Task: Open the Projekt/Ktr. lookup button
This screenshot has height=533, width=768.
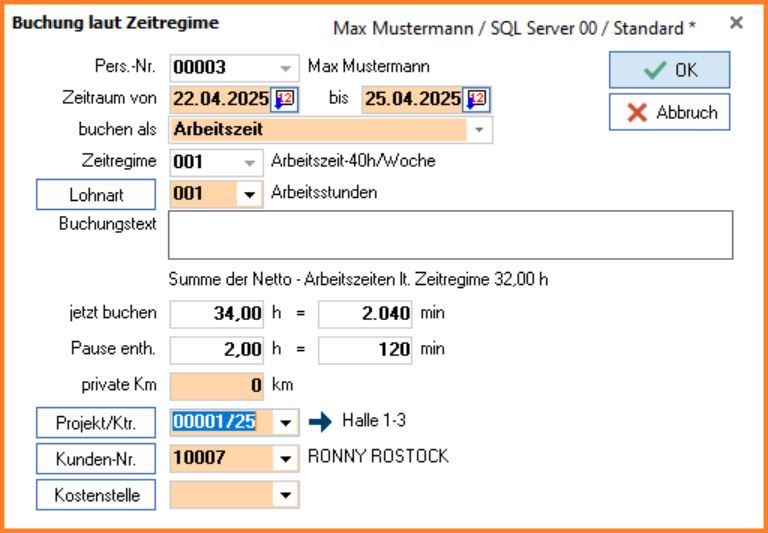Action: tap(96, 423)
